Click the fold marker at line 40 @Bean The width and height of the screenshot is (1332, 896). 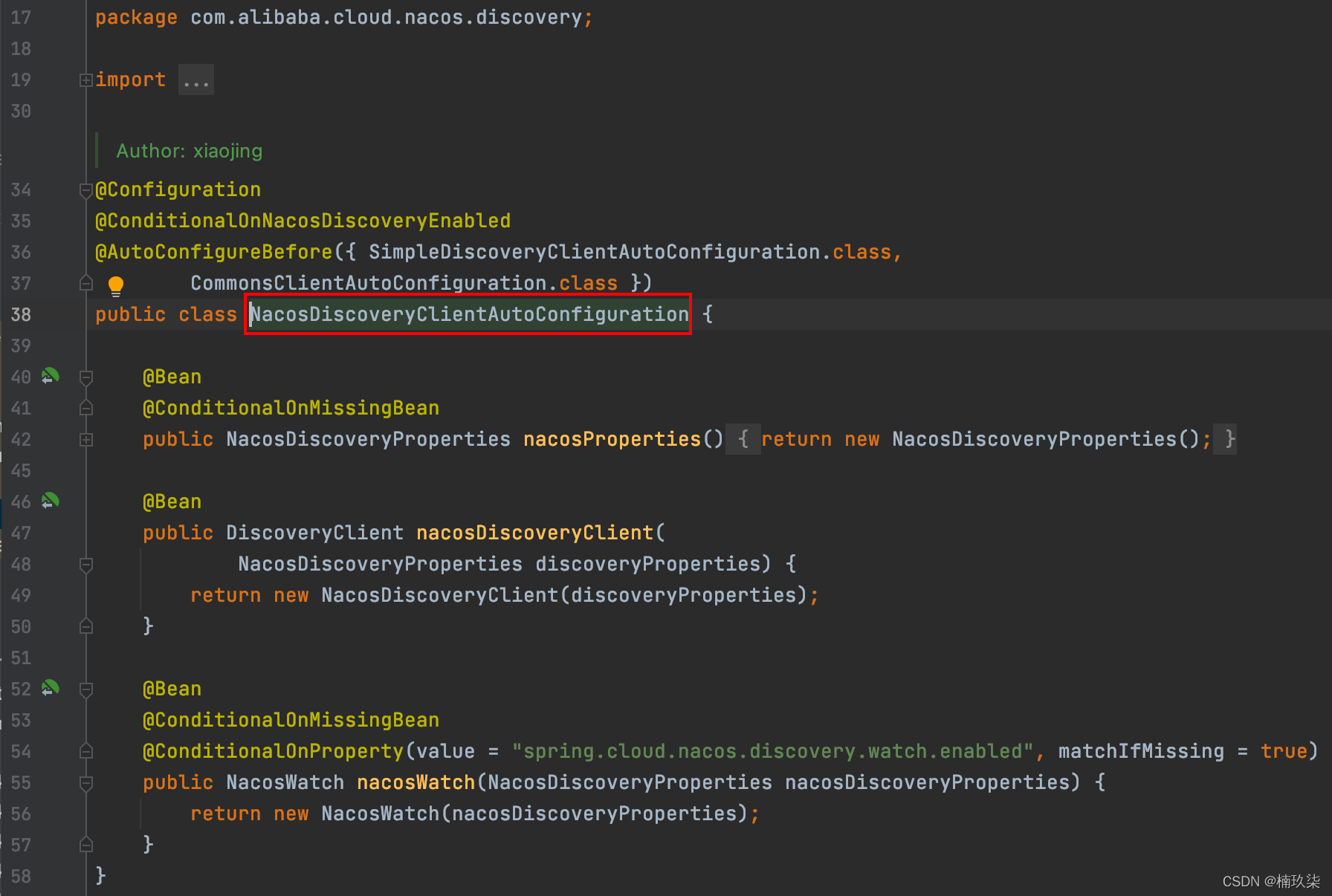point(86,377)
